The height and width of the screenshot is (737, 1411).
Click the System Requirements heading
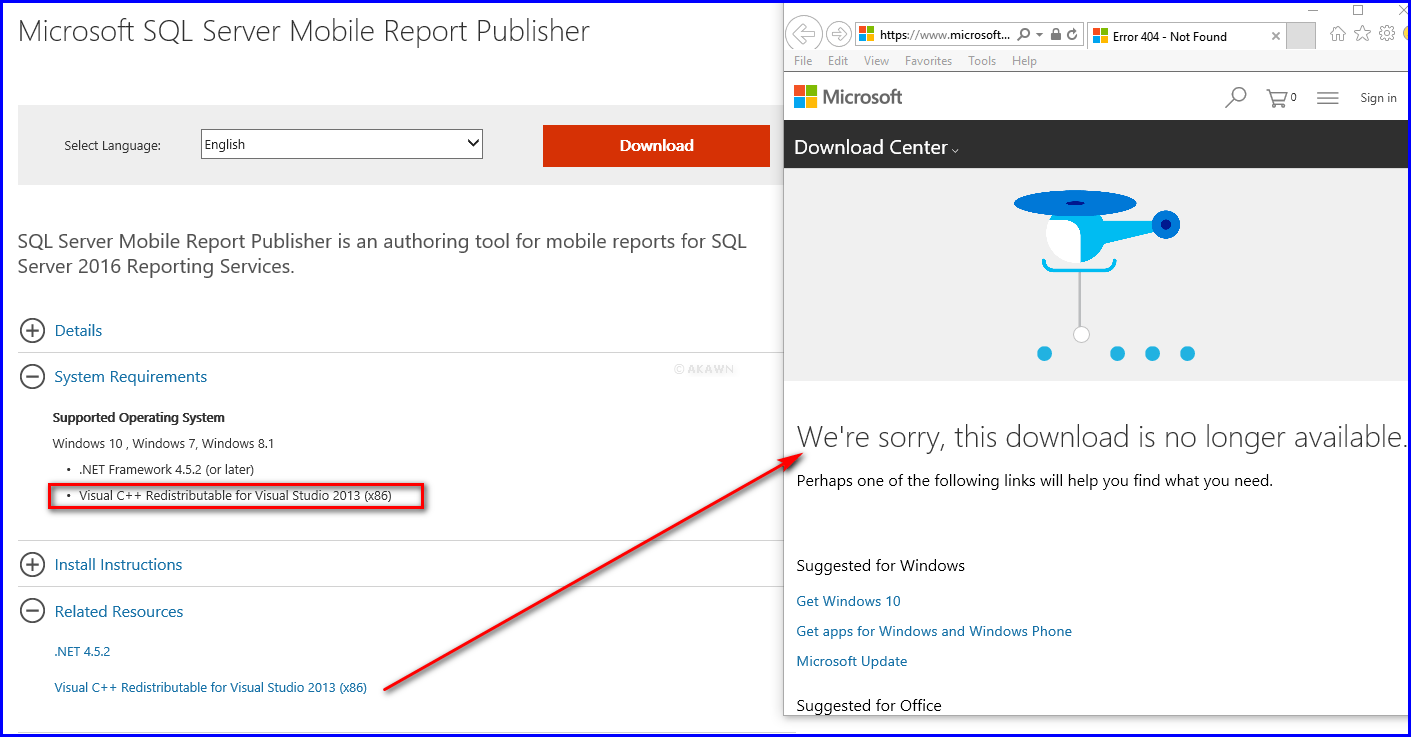point(131,376)
